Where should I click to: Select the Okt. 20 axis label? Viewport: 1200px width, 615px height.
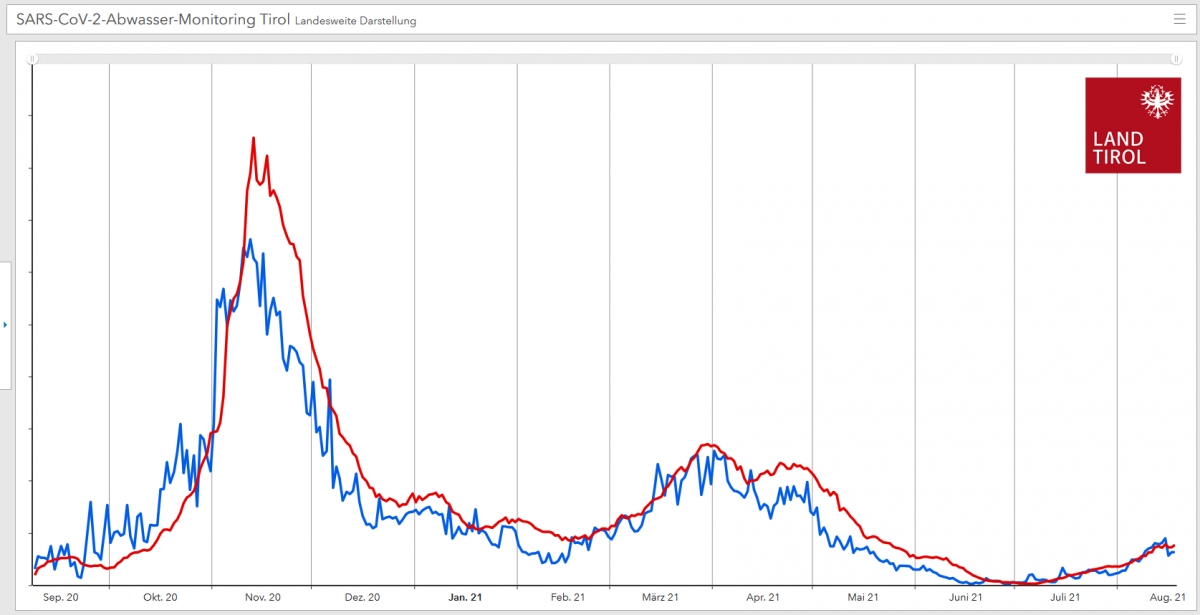tap(160, 597)
